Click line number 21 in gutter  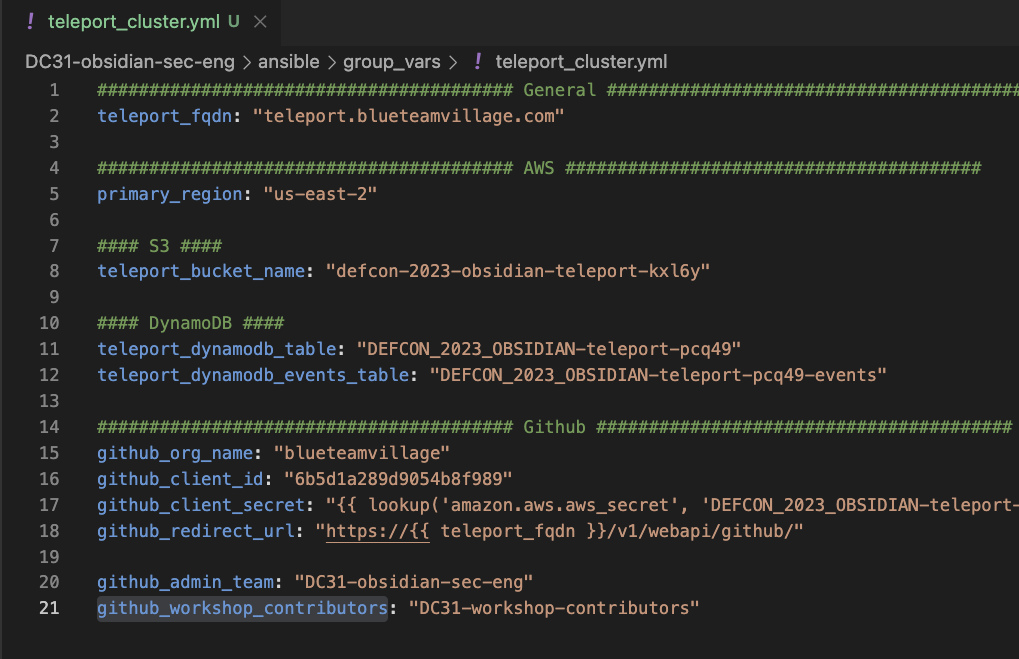[49, 608]
